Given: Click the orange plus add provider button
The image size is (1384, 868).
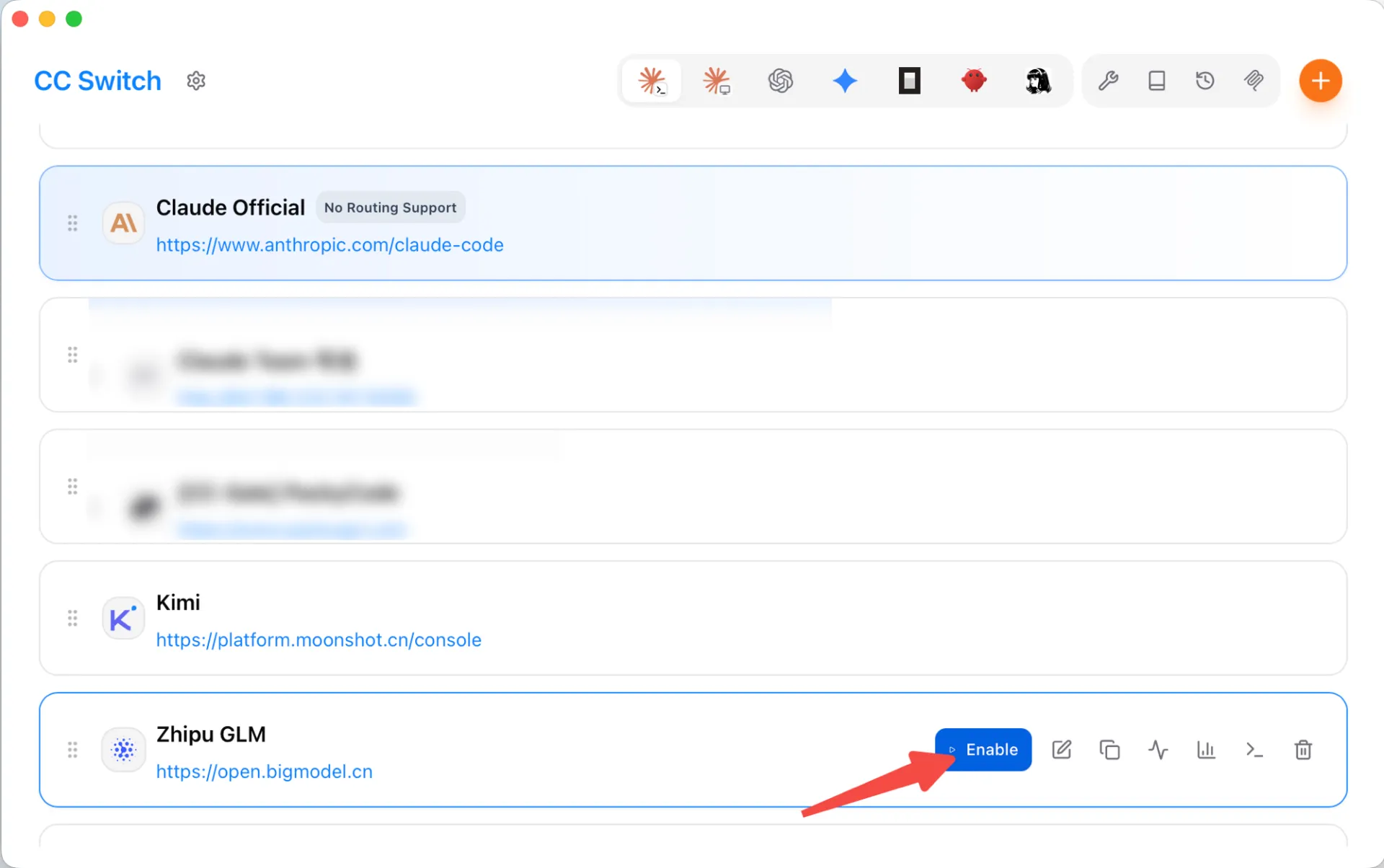Looking at the screenshot, I should 1321,81.
